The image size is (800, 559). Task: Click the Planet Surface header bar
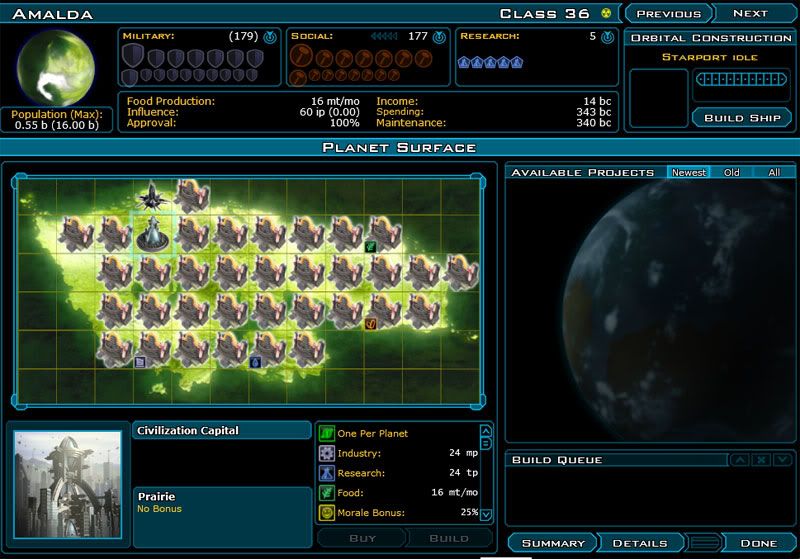tap(399, 147)
